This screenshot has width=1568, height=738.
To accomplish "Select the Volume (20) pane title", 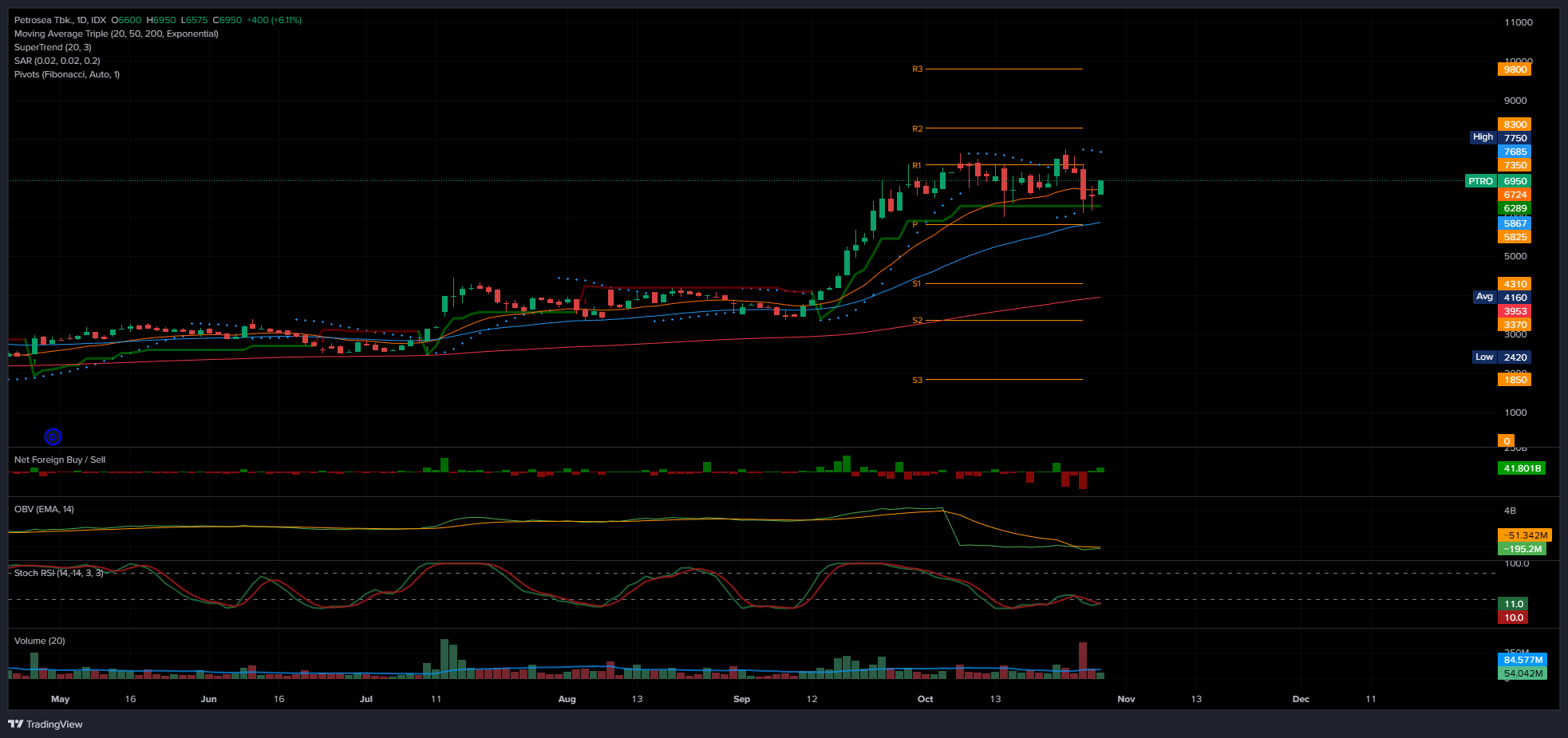I will point(39,641).
